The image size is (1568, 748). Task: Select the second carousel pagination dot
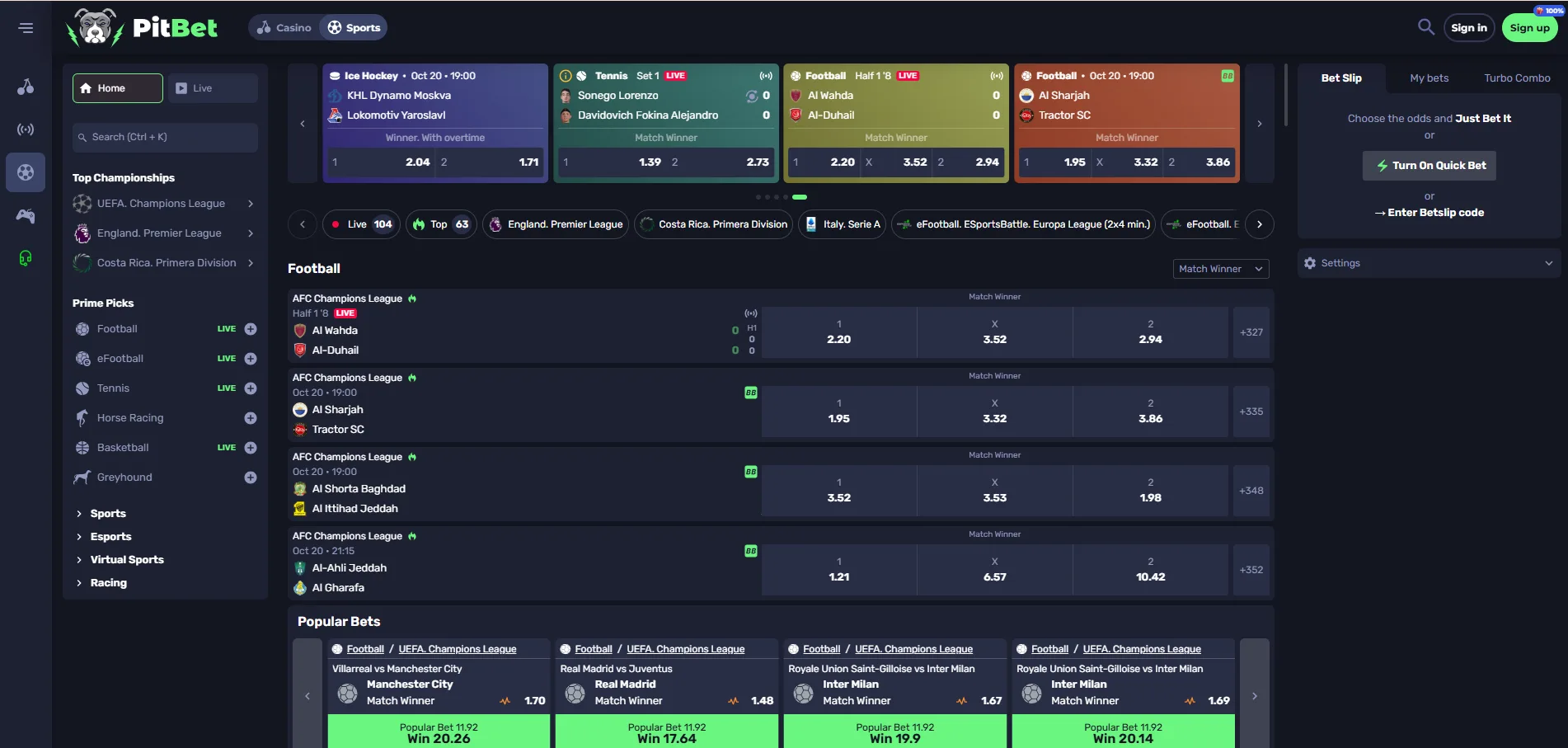click(767, 196)
